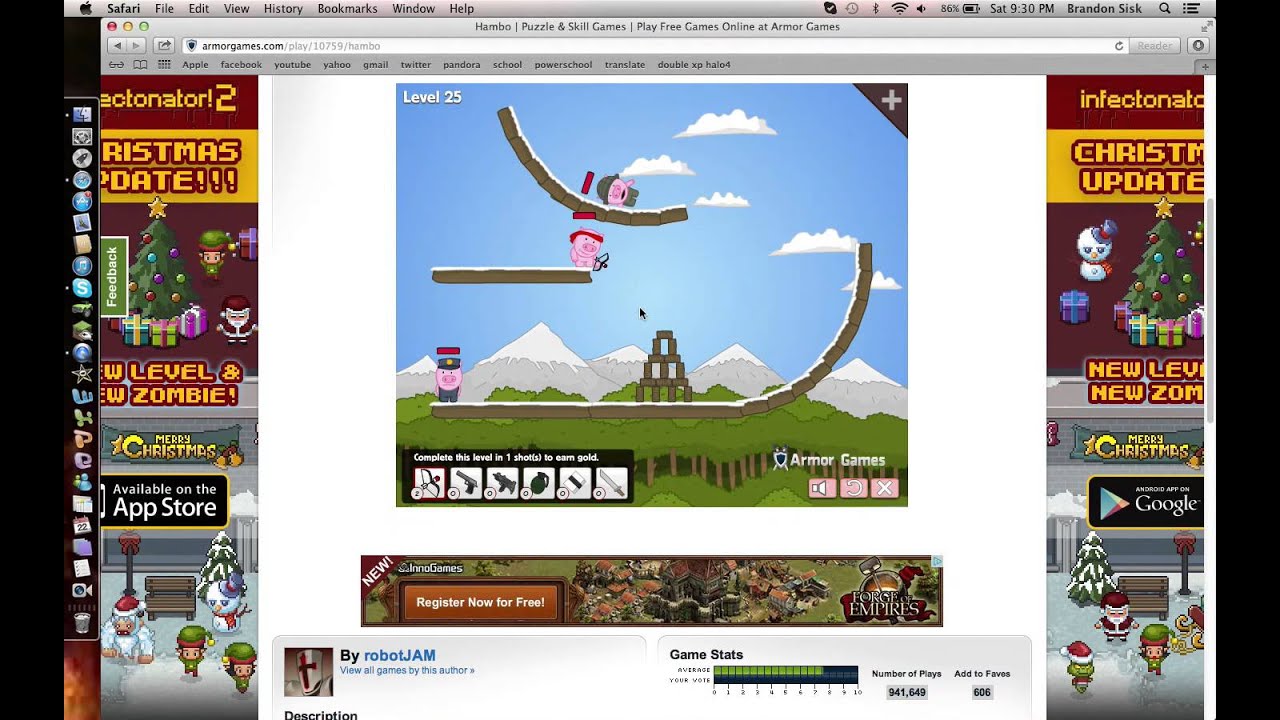Open the facebook bookmark
The width and height of the screenshot is (1280, 720).
[x=241, y=64]
